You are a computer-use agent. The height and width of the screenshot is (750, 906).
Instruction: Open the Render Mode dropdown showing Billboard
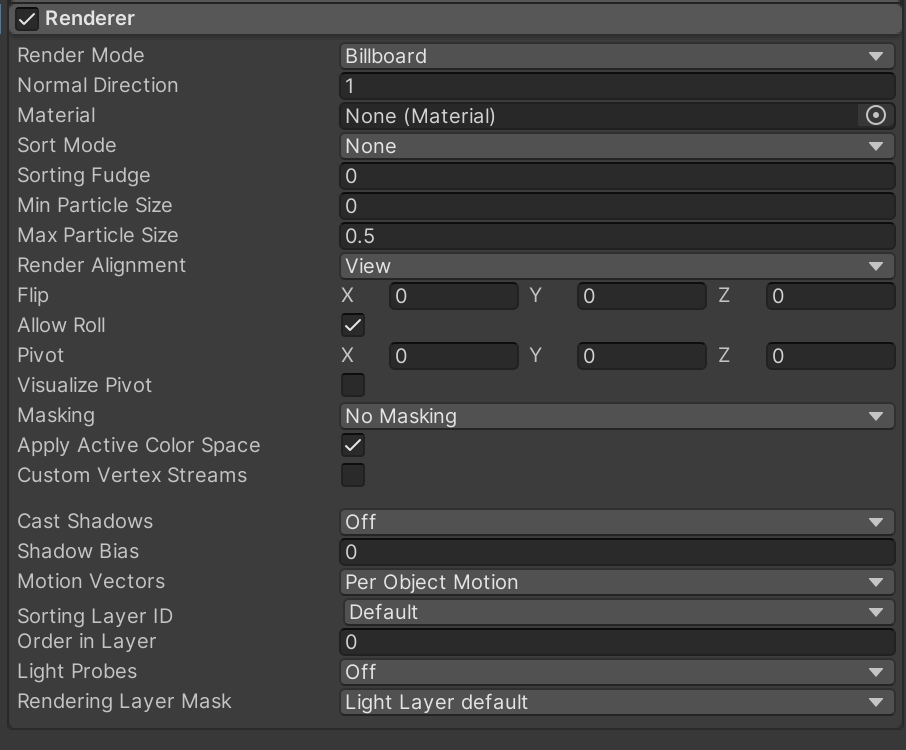click(617, 56)
